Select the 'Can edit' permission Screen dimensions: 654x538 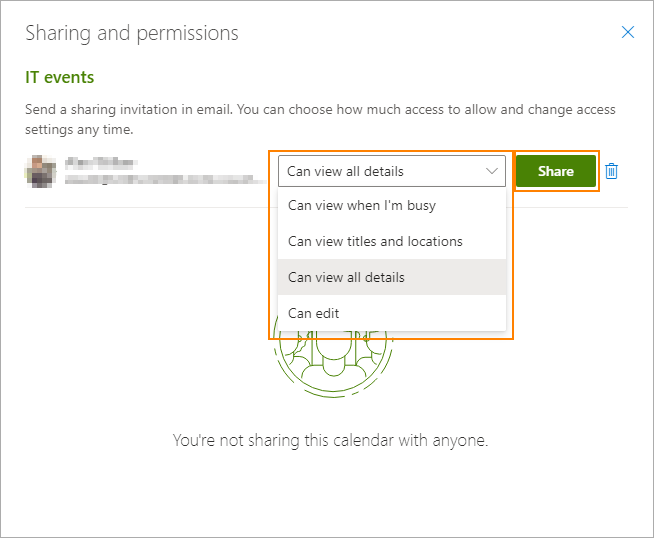[x=314, y=313]
